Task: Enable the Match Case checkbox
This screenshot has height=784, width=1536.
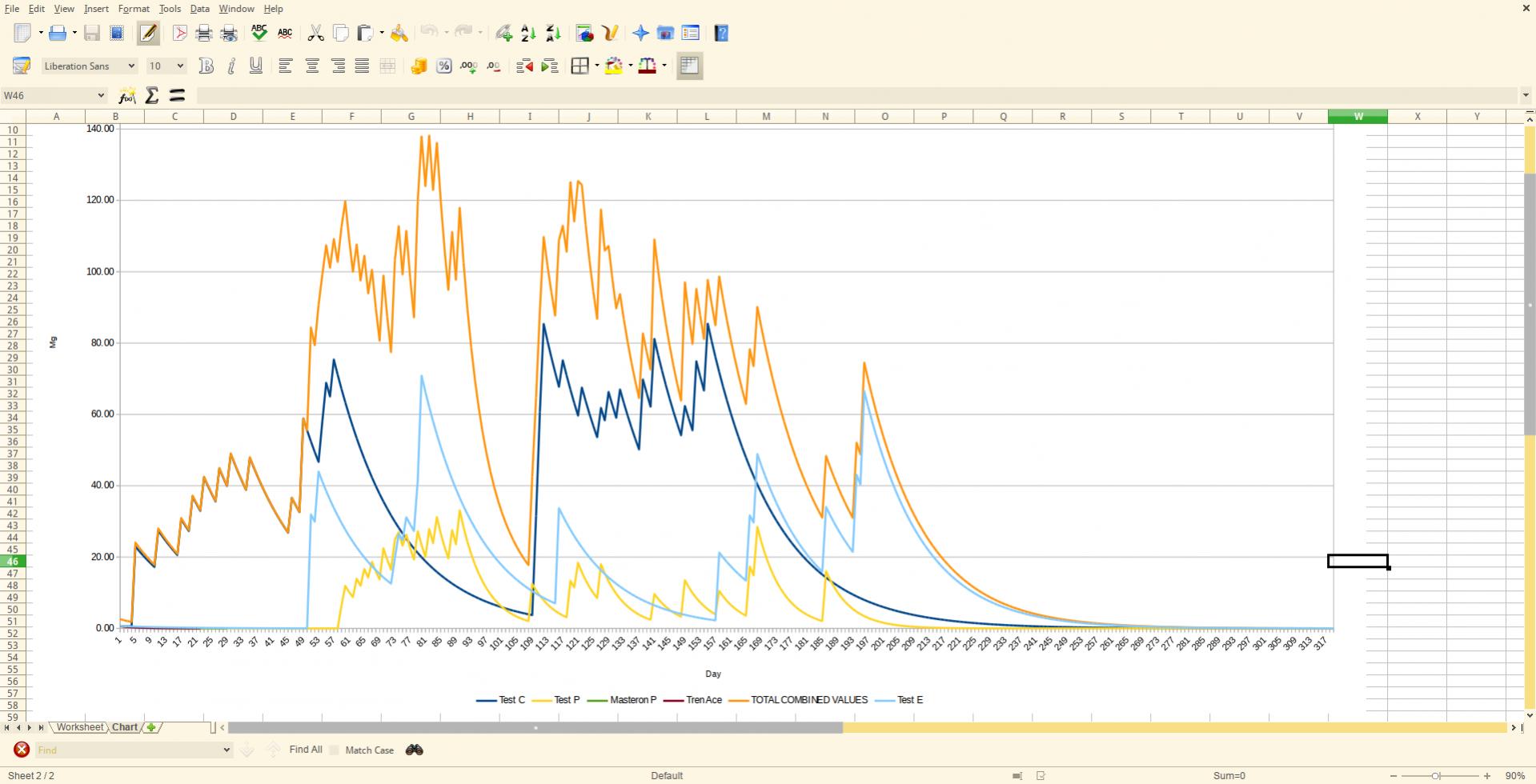Action: (335, 750)
